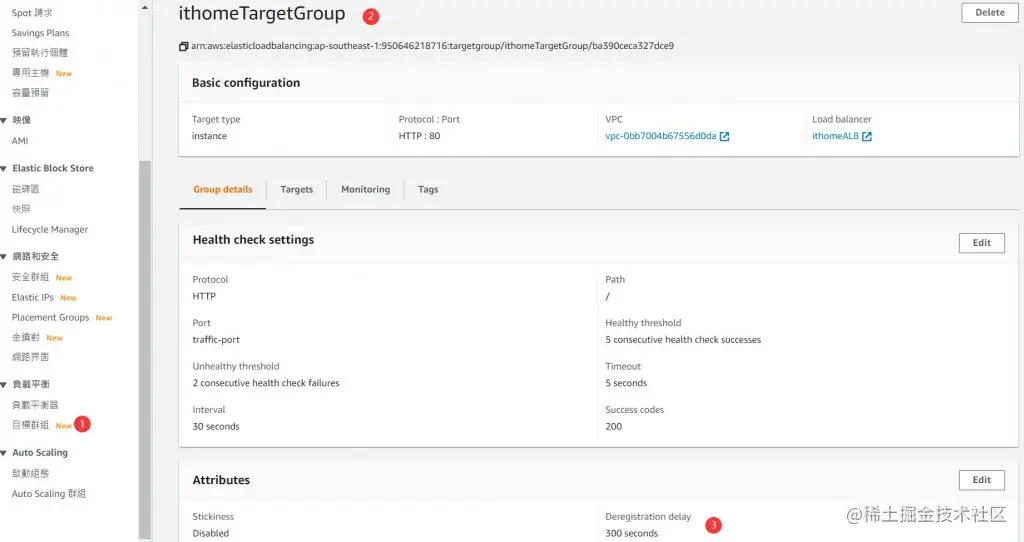This screenshot has width=1024, height=542.
Task: Select the 'Disabled' stickiness value
Action: pyautogui.click(x=210, y=534)
